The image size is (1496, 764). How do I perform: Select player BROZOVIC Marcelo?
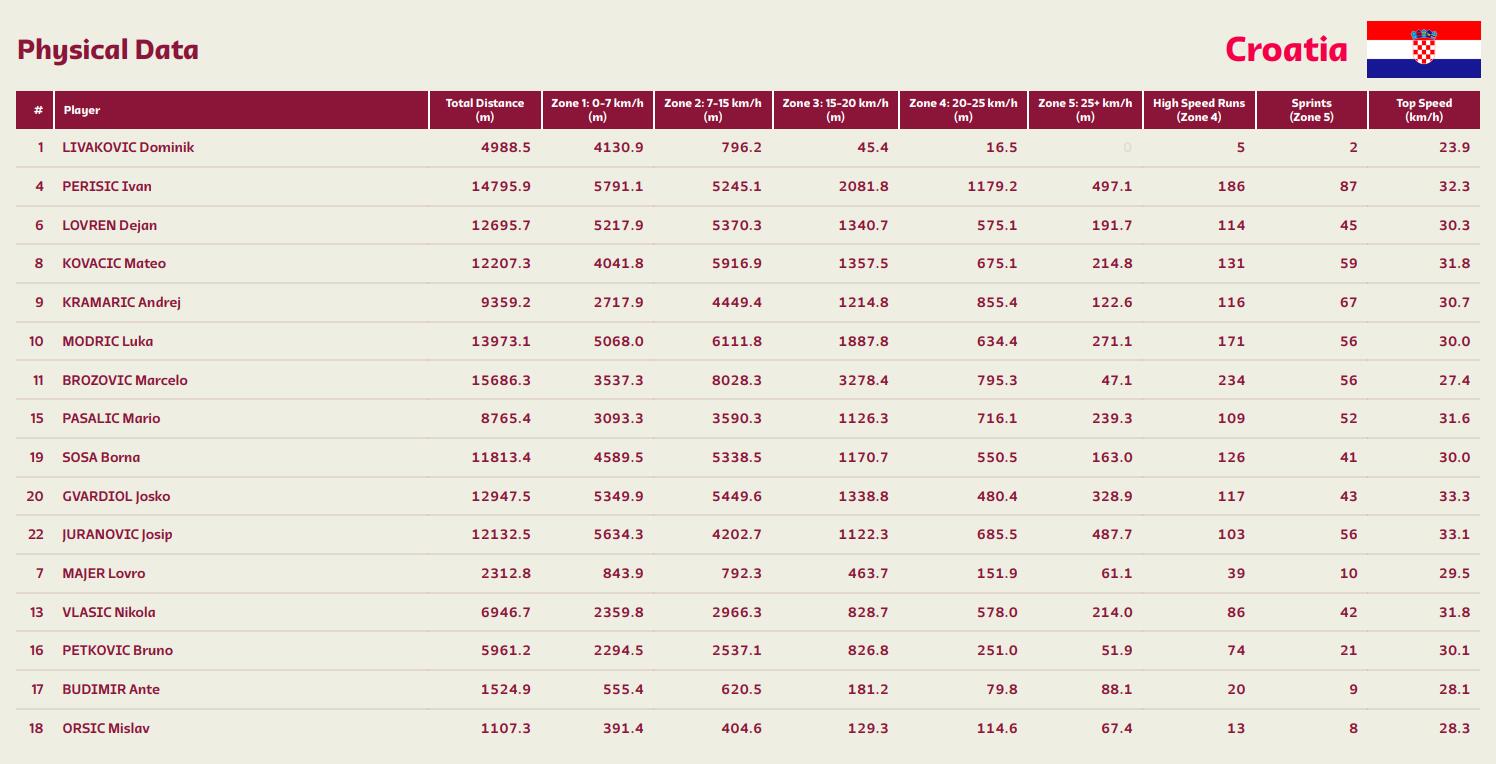click(125, 380)
